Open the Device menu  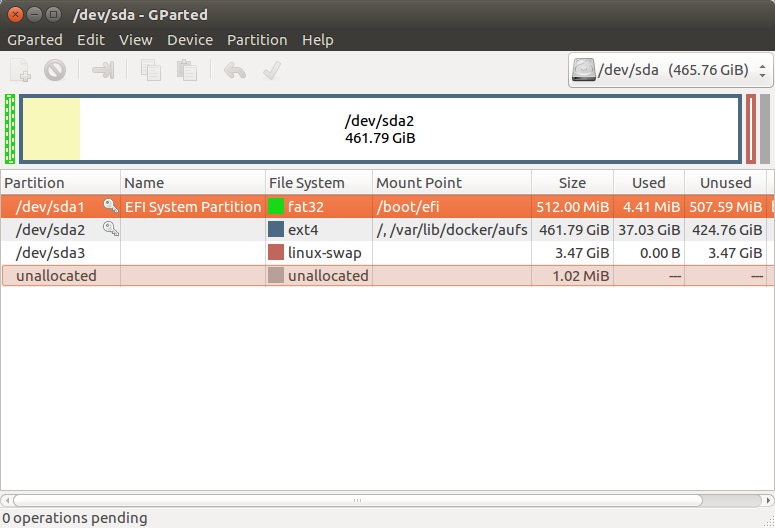[190, 40]
